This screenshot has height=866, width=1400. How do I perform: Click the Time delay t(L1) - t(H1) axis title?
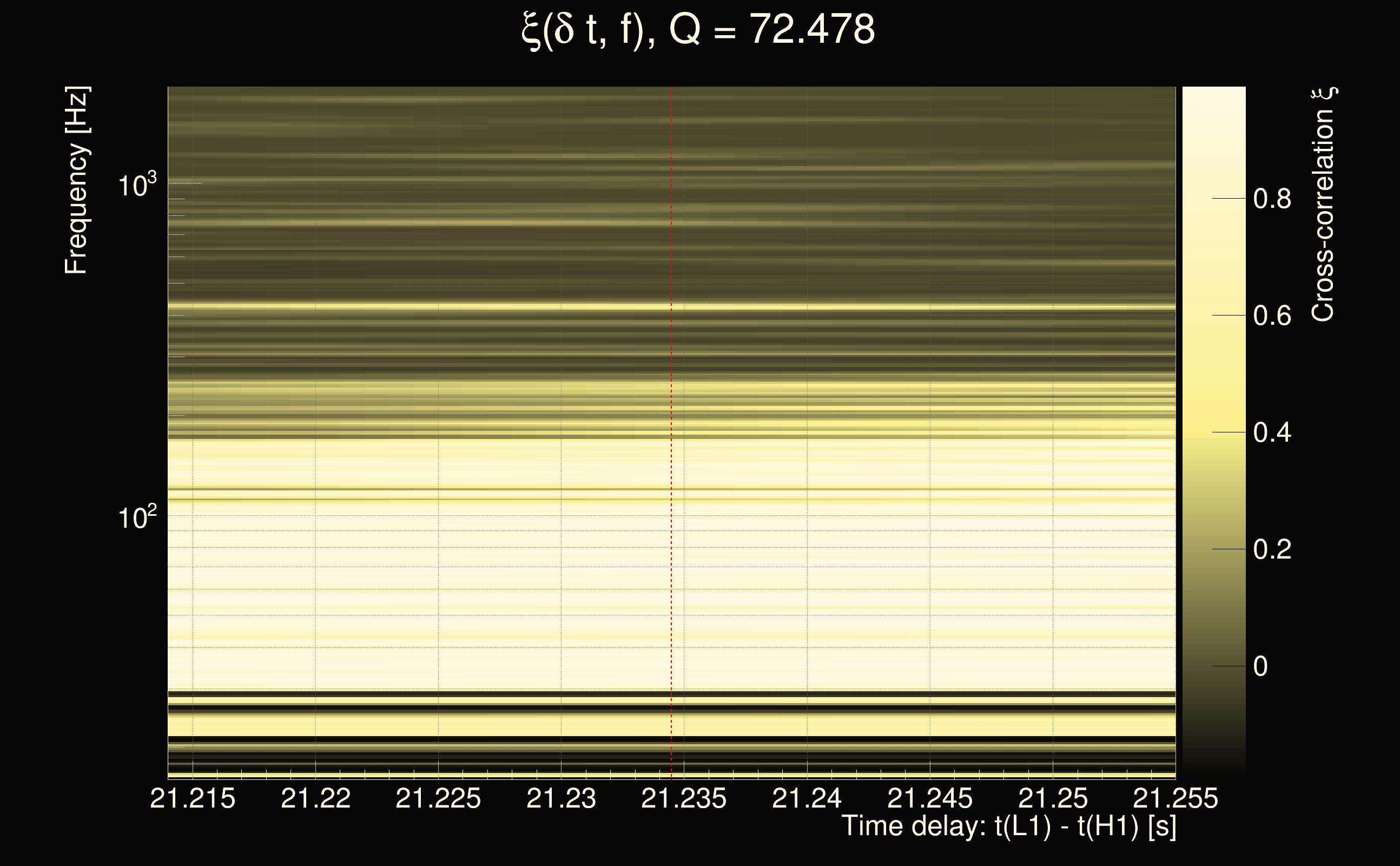click(x=1008, y=826)
